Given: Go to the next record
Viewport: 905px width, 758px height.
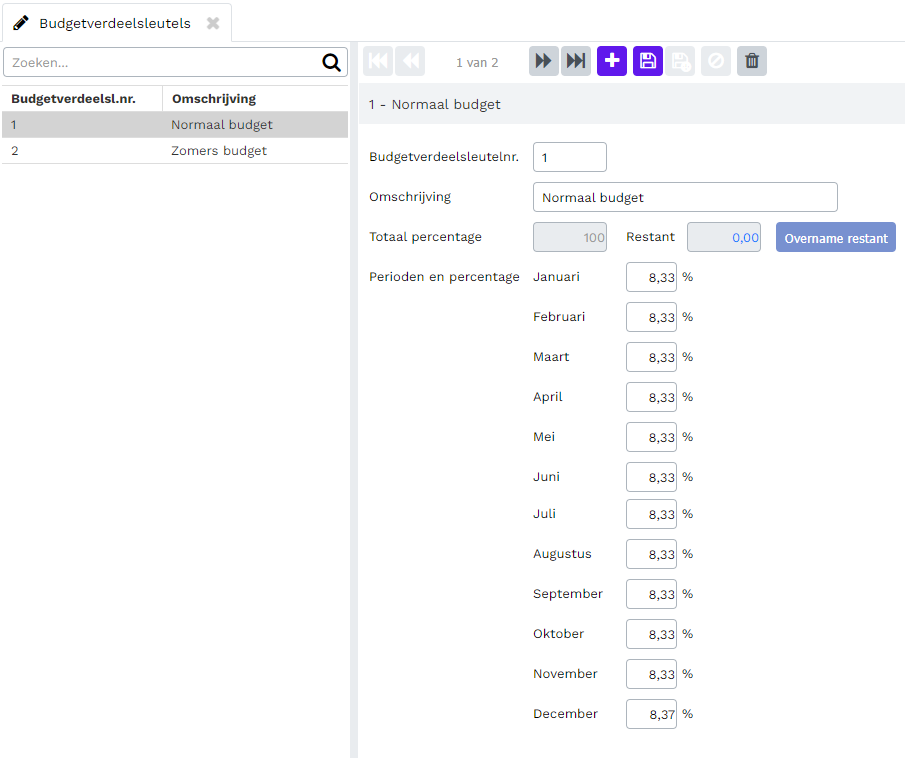Looking at the screenshot, I should (x=544, y=61).
